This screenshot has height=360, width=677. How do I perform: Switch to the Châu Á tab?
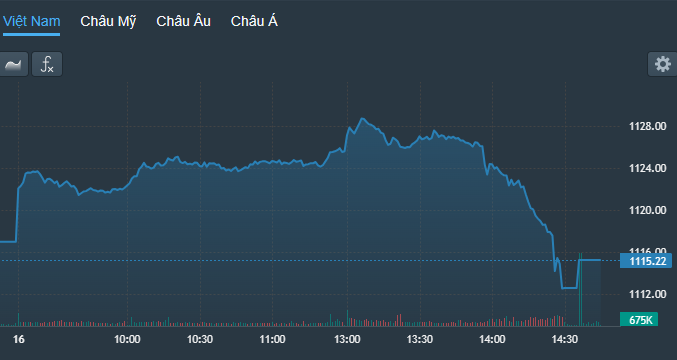[254, 21]
